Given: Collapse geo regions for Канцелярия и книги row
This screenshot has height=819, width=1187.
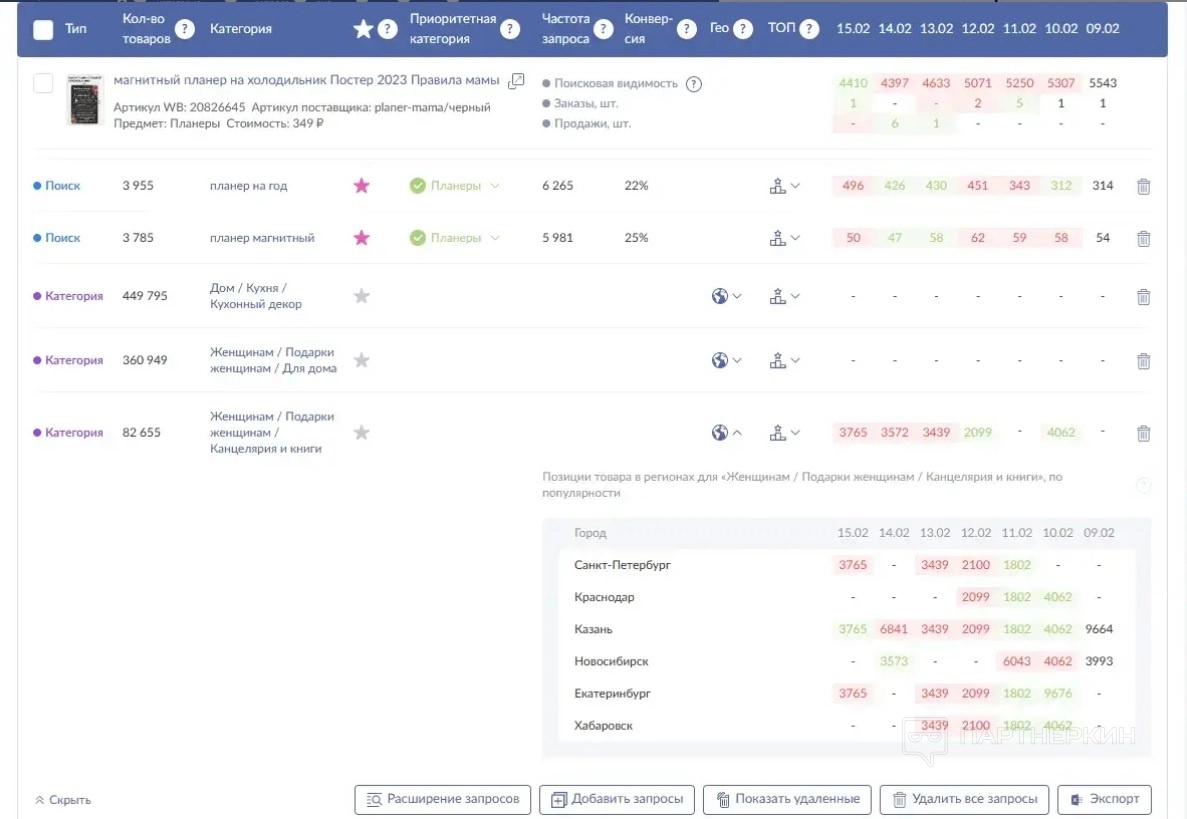Looking at the screenshot, I should (727, 433).
